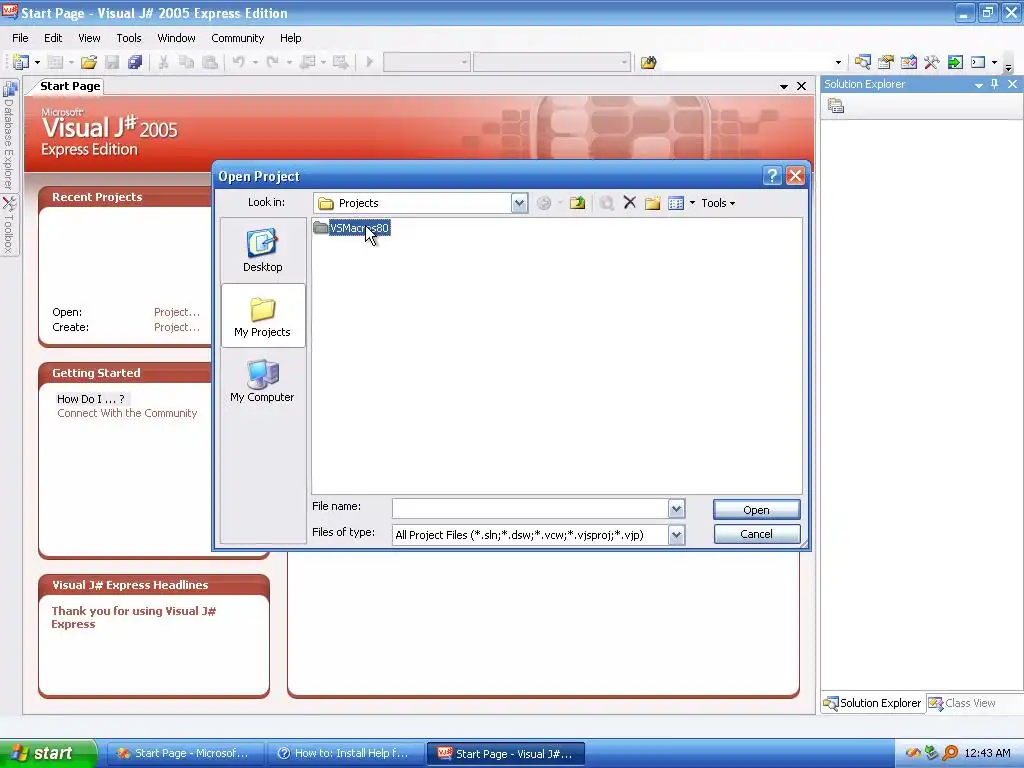Click the Views icon in Open Project dialog
The width and height of the screenshot is (1024, 768).
(x=676, y=203)
